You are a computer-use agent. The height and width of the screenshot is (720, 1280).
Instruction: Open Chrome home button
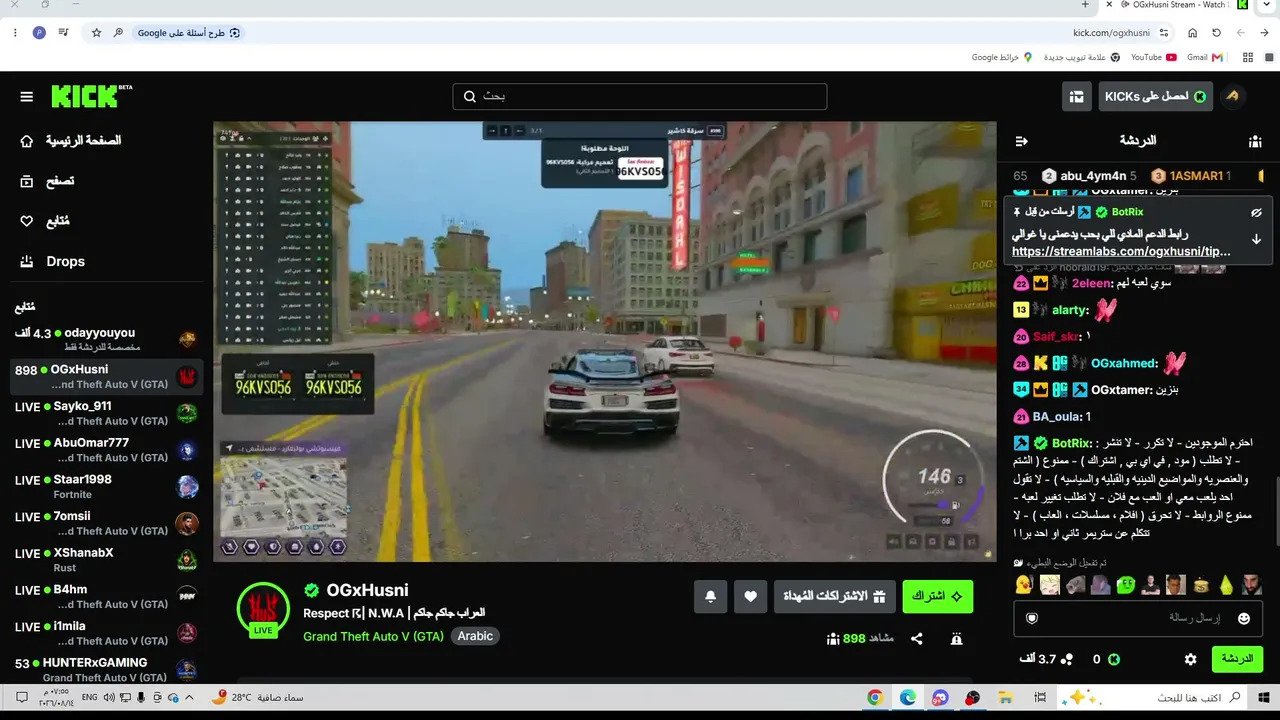[1192, 33]
